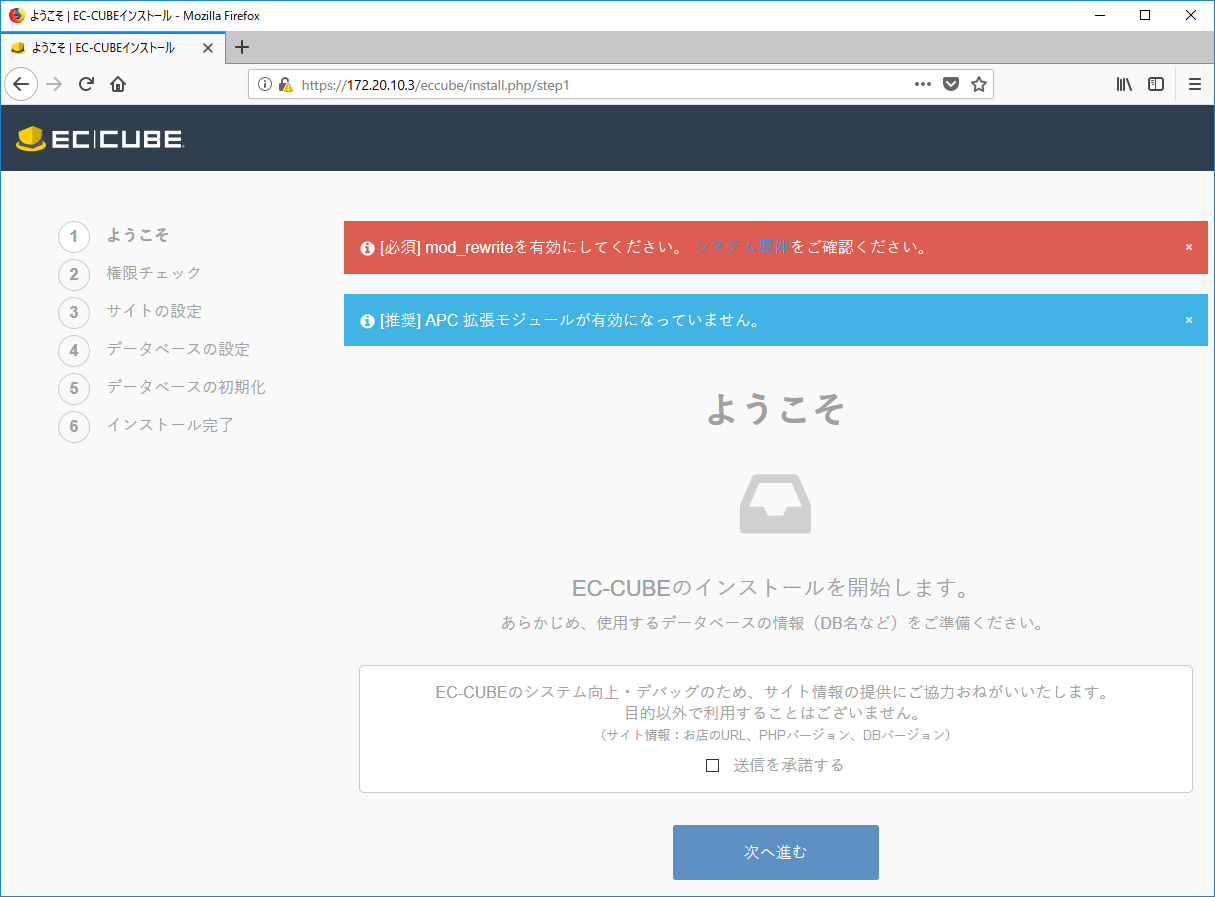Open the システム要件 link
Screen dimensions: 1215x897
coord(742,247)
